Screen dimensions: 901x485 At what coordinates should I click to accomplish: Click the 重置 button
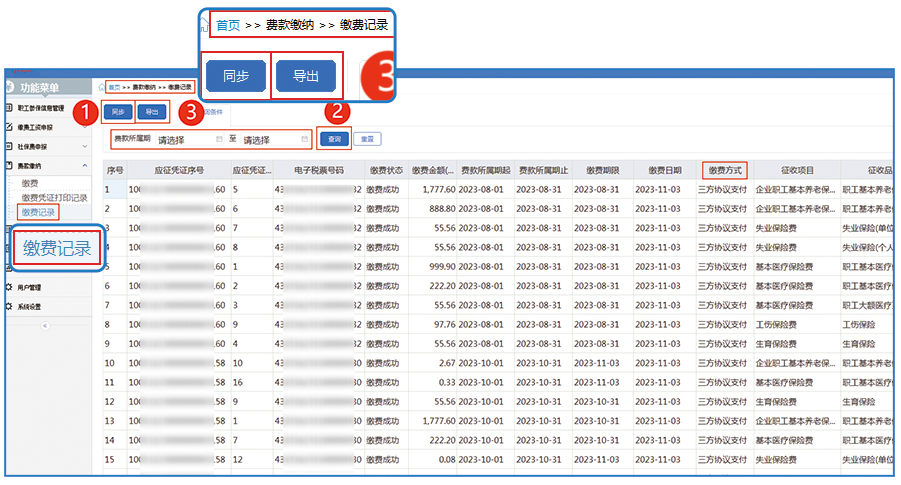click(x=367, y=139)
